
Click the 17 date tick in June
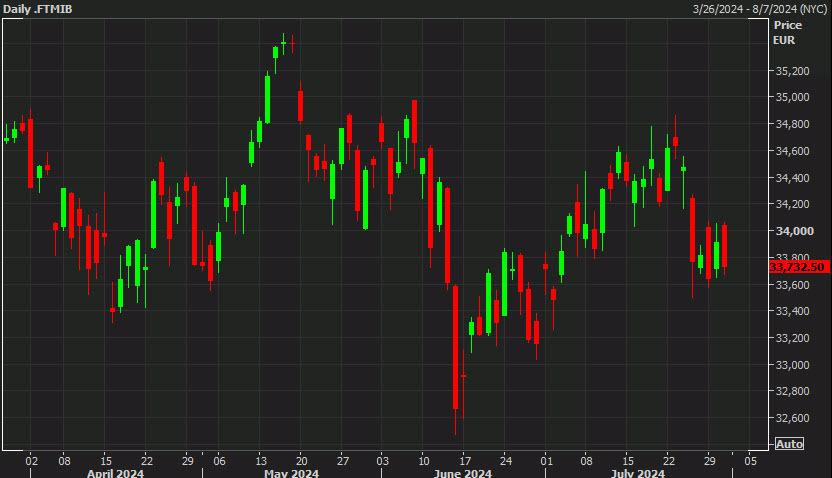point(465,460)
